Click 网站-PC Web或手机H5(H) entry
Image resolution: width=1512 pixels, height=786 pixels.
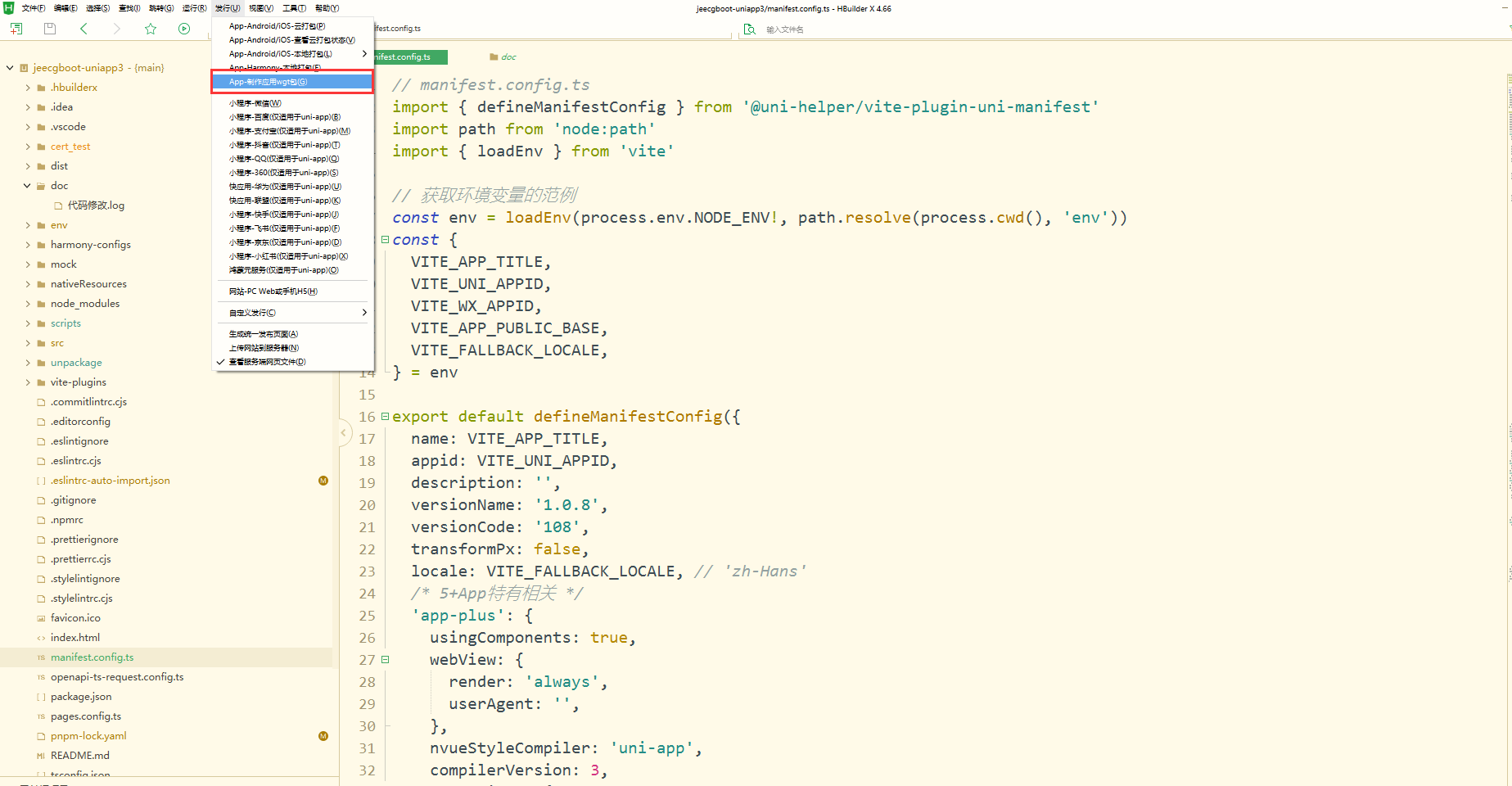pyautogui.click(x=273, y=291)
